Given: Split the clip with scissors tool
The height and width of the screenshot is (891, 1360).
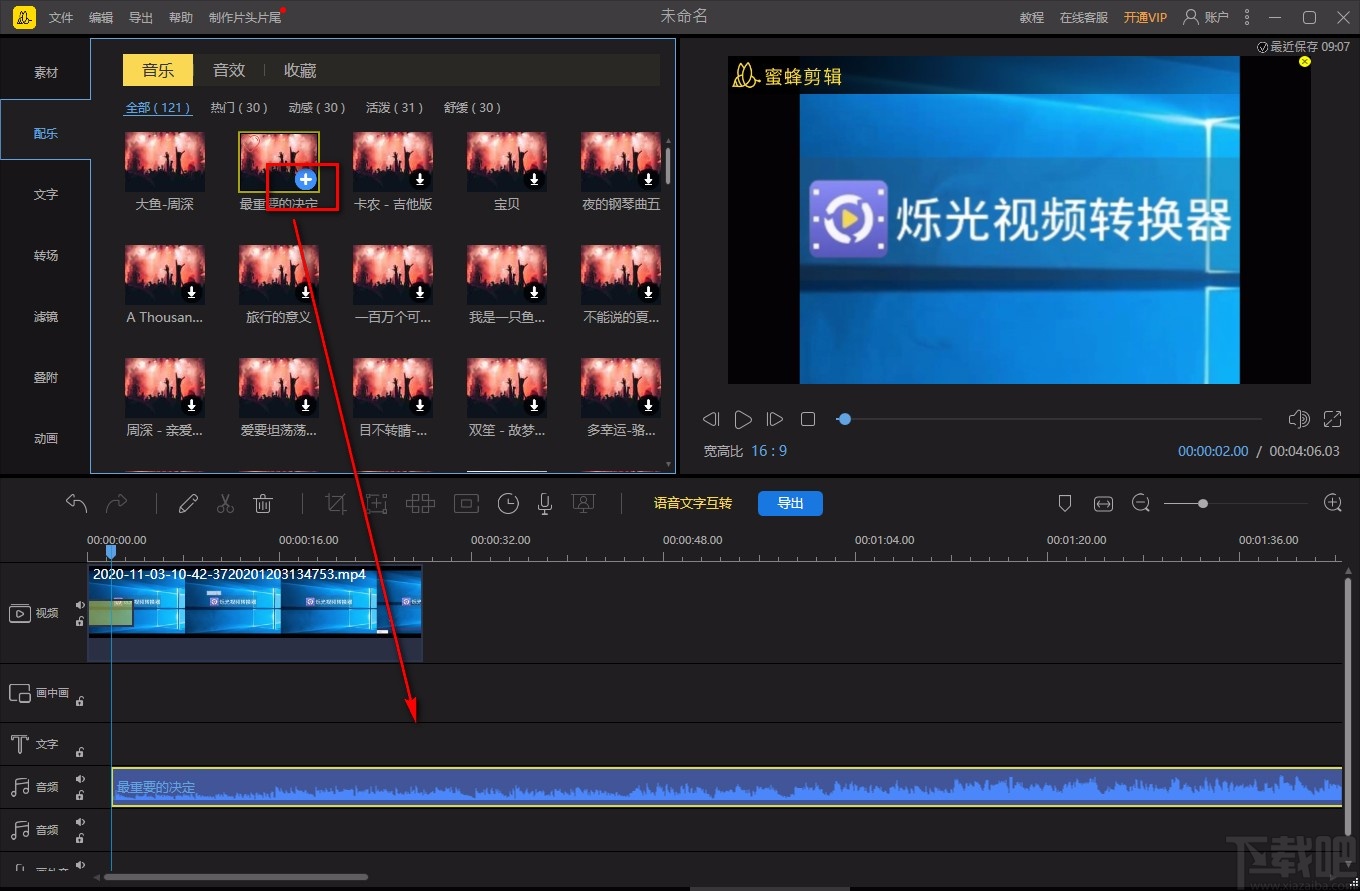Looking at the screenshot, I should coord(225,503).
